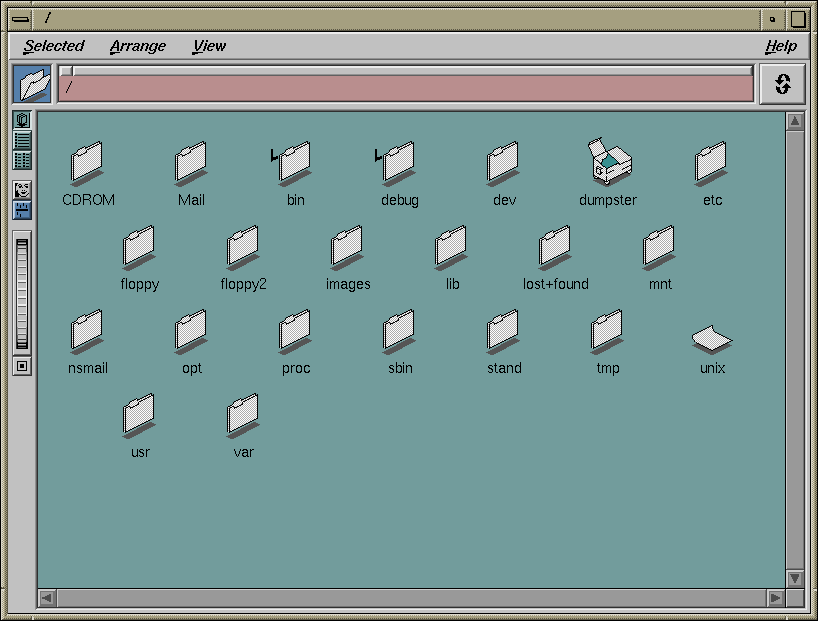
Task: Click the recycle button beside the path field
Action: point(782,85)
